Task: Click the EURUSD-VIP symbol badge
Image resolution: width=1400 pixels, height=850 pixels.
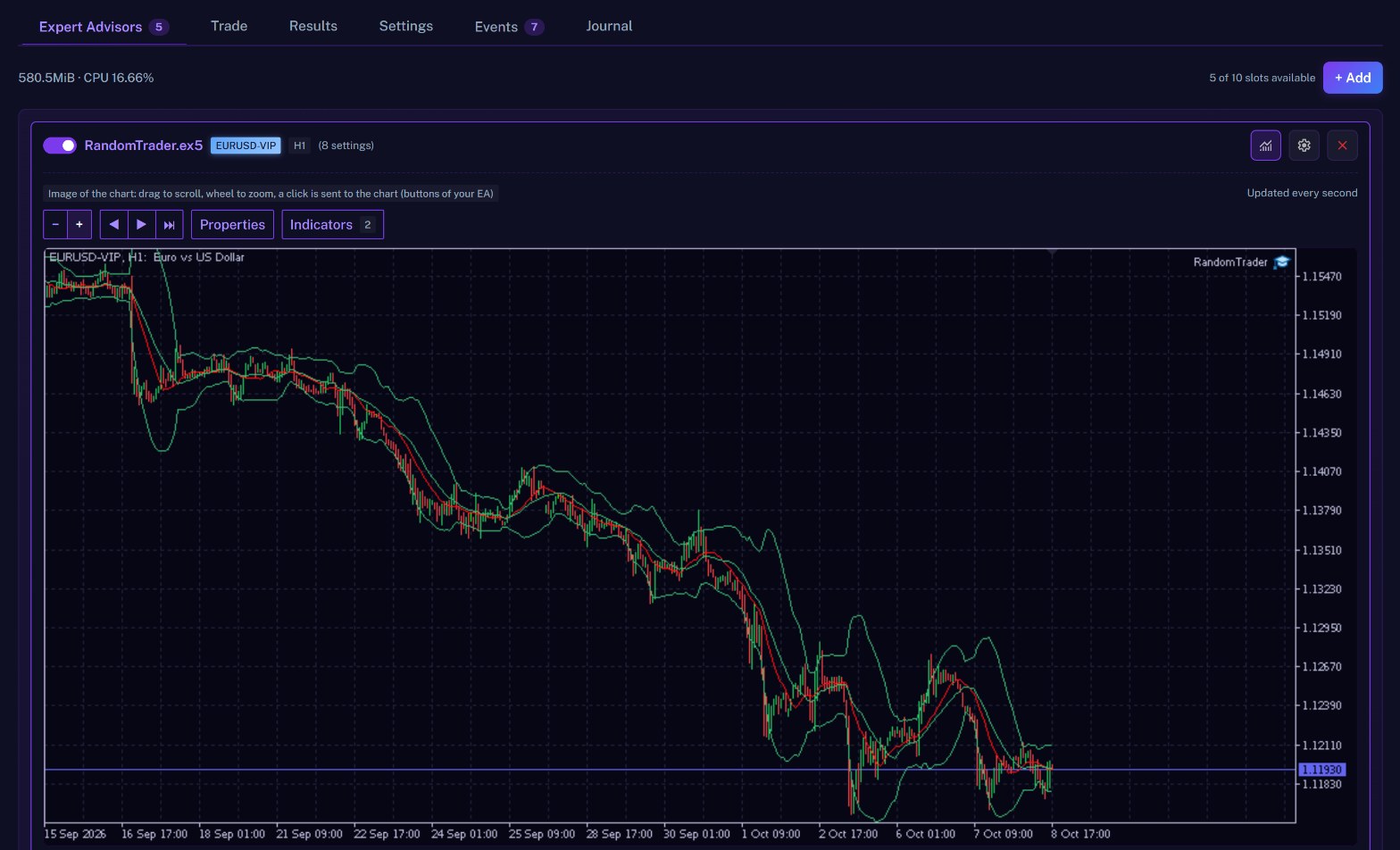Action: click(246, 146)
